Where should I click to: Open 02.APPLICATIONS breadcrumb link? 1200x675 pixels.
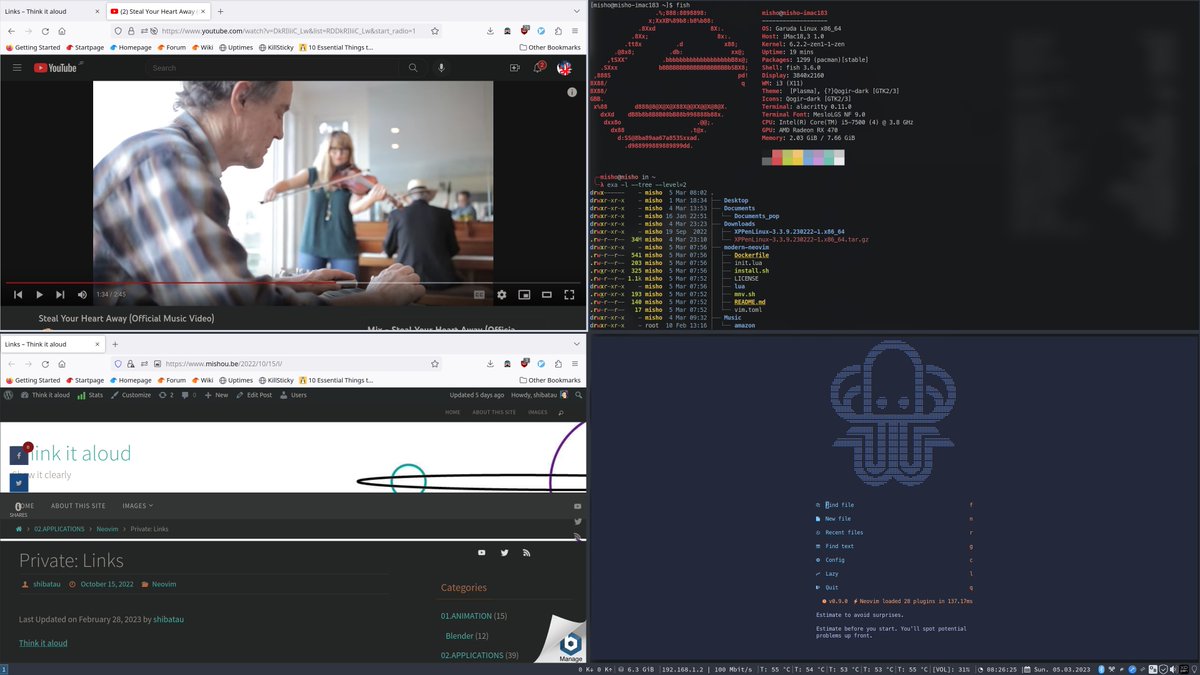tap(59, 528)
